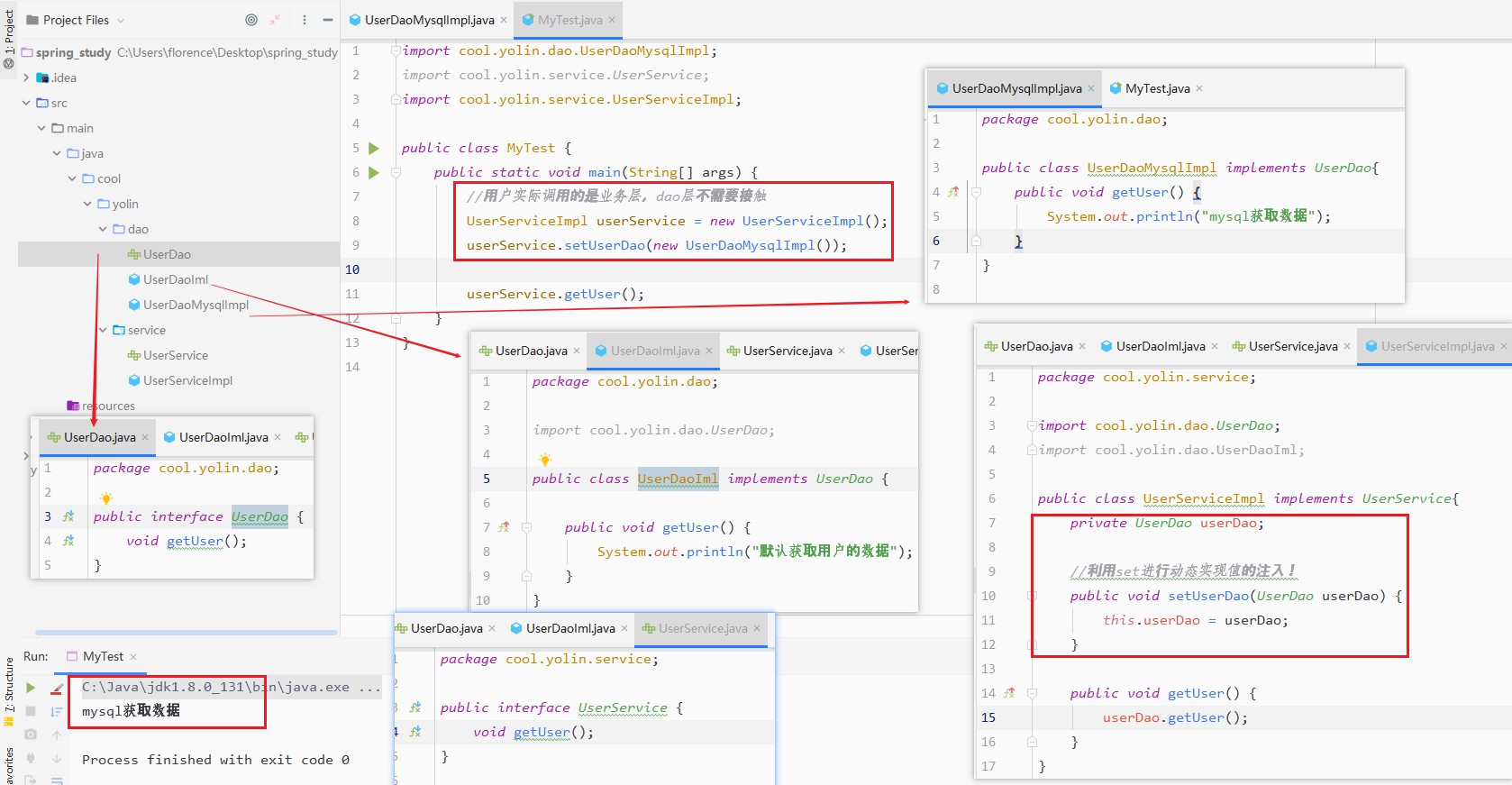Screen dimensions: 1512x785
Task: Click the down arrow icon in the Run toolbar
Action: [57, 758]
